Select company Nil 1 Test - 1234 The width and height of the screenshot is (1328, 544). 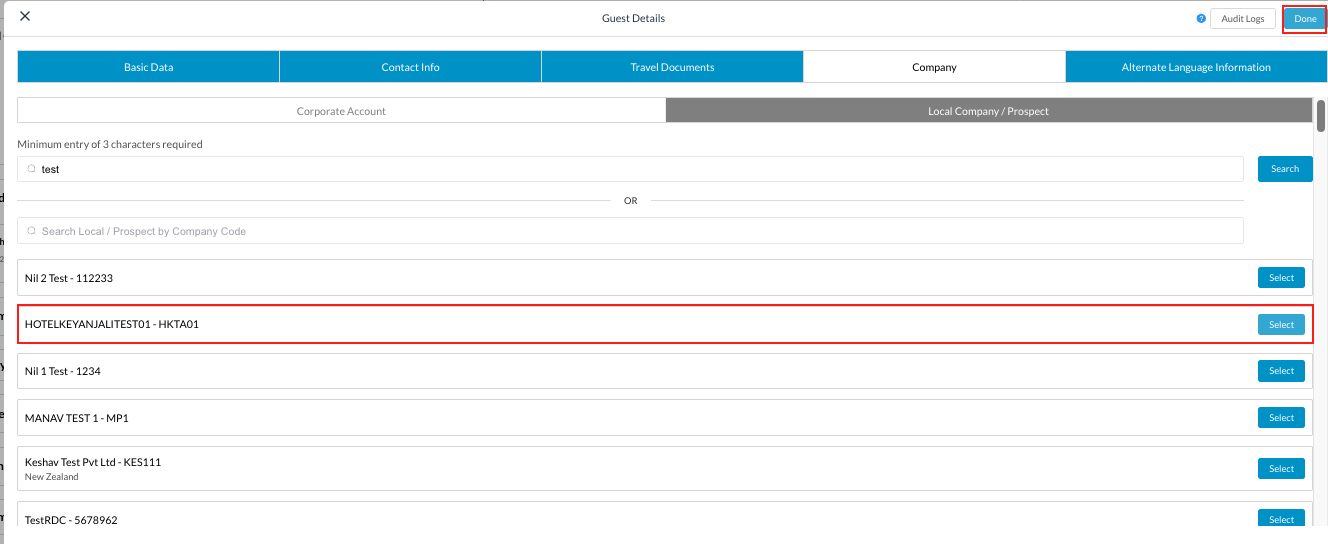pyautogui.click(x=1281, y=371)
